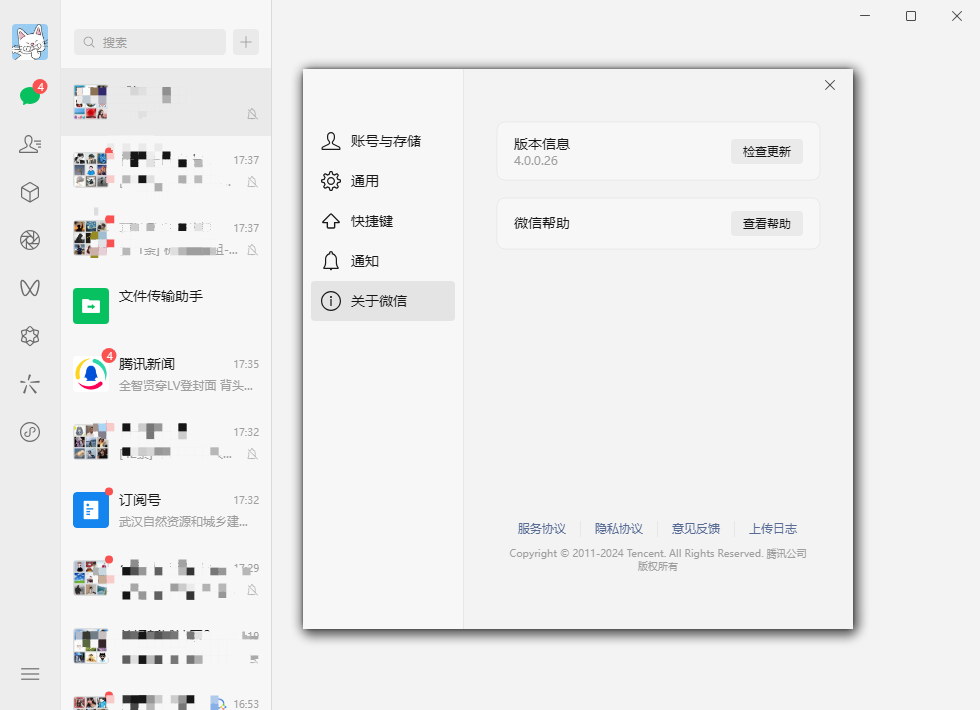This screenshot has width=980, height=710.
Task: Open Moments via the aperture icon
Action: tap(30, 239)
